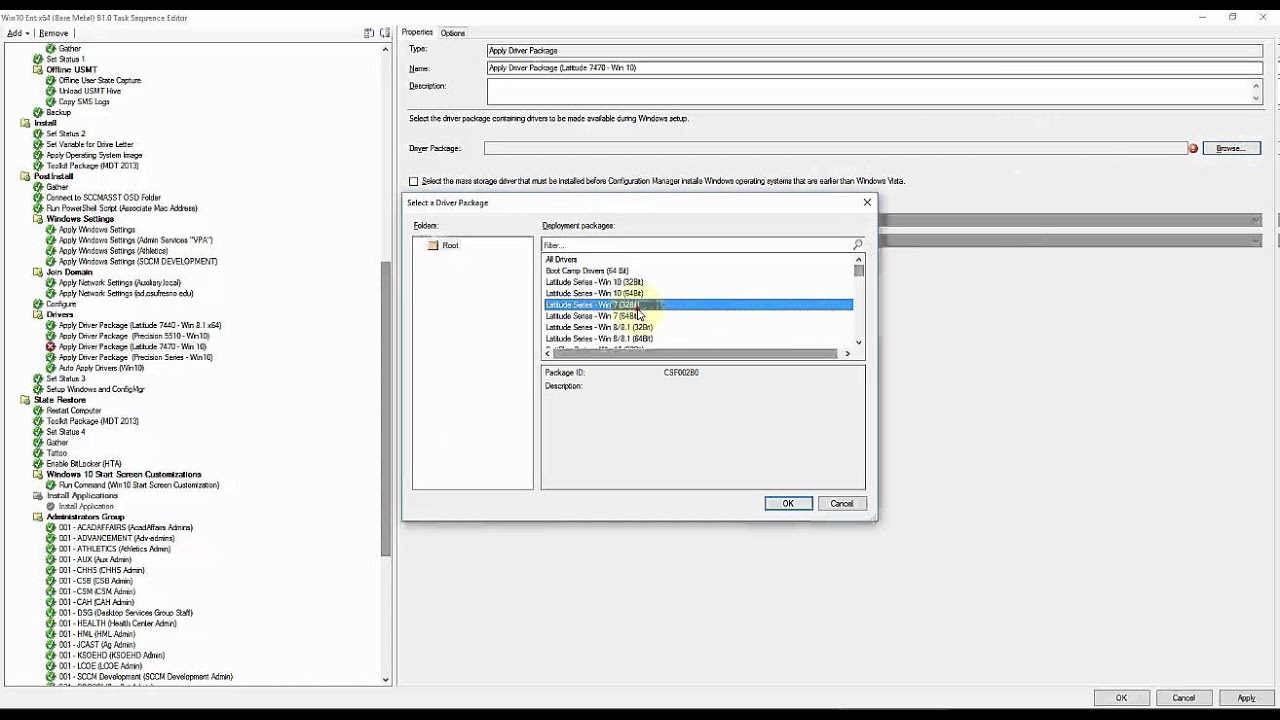Click the task tree scroll-up arrow
This screenshot has height=720, width=1280.
(386, 48)
